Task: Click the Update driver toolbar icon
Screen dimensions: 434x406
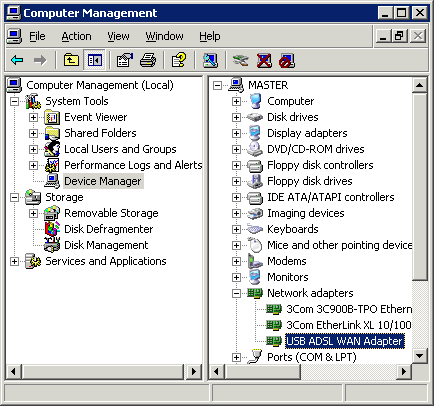Action: [240, 60]
